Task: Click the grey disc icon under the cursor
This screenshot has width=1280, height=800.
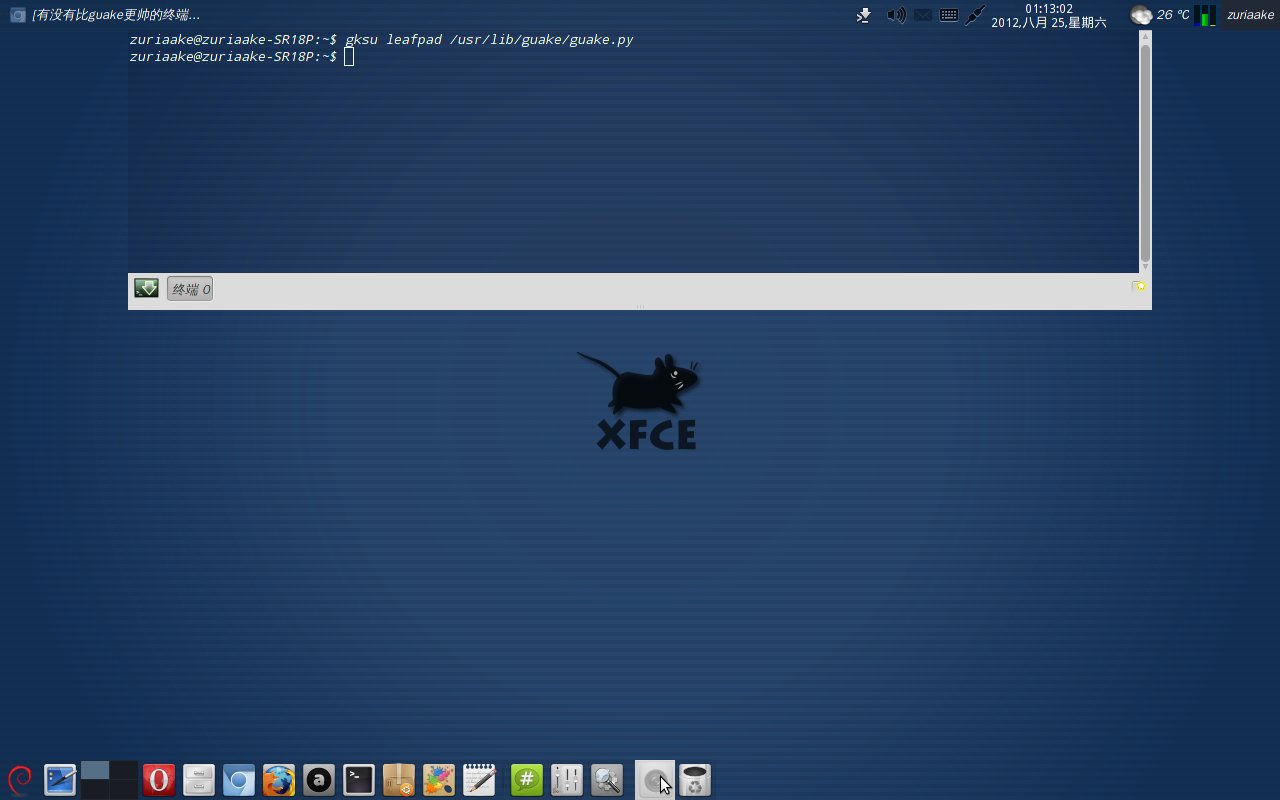Action: pos(655,779)
